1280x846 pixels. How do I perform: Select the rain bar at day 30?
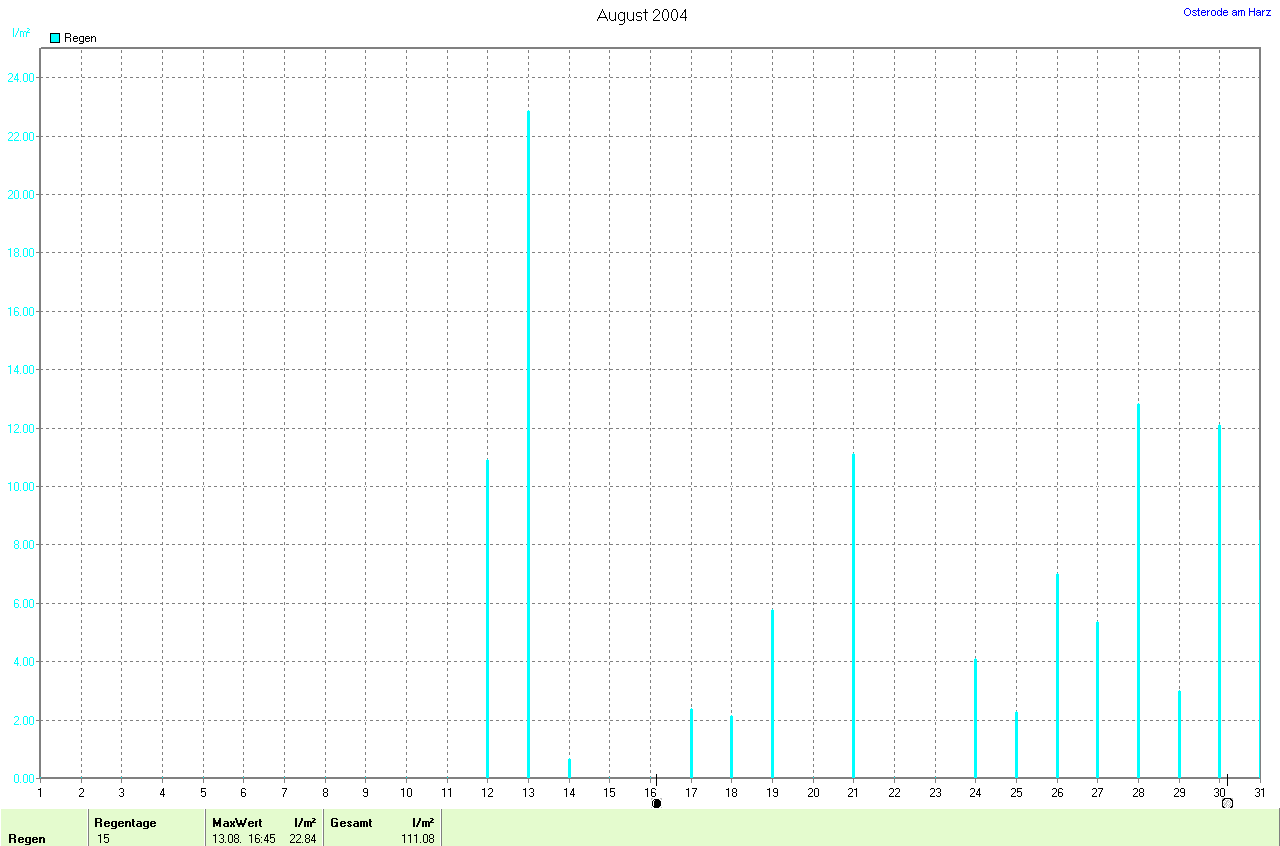(1219, 600)
